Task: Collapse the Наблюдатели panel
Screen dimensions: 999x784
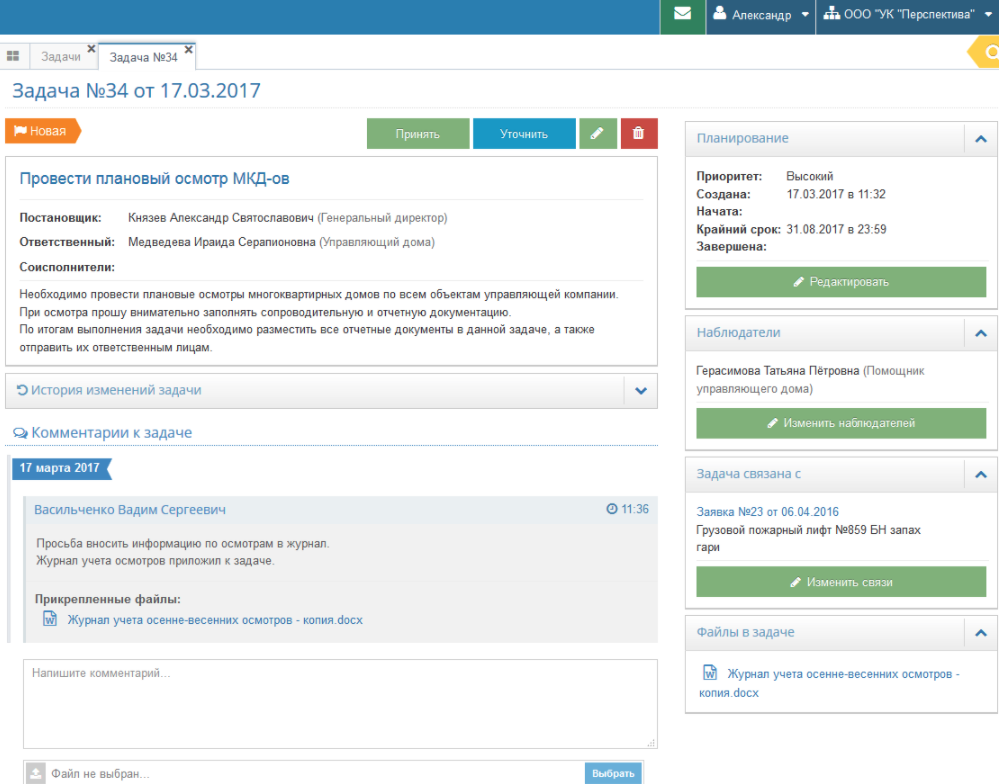Action: (980, 333)
